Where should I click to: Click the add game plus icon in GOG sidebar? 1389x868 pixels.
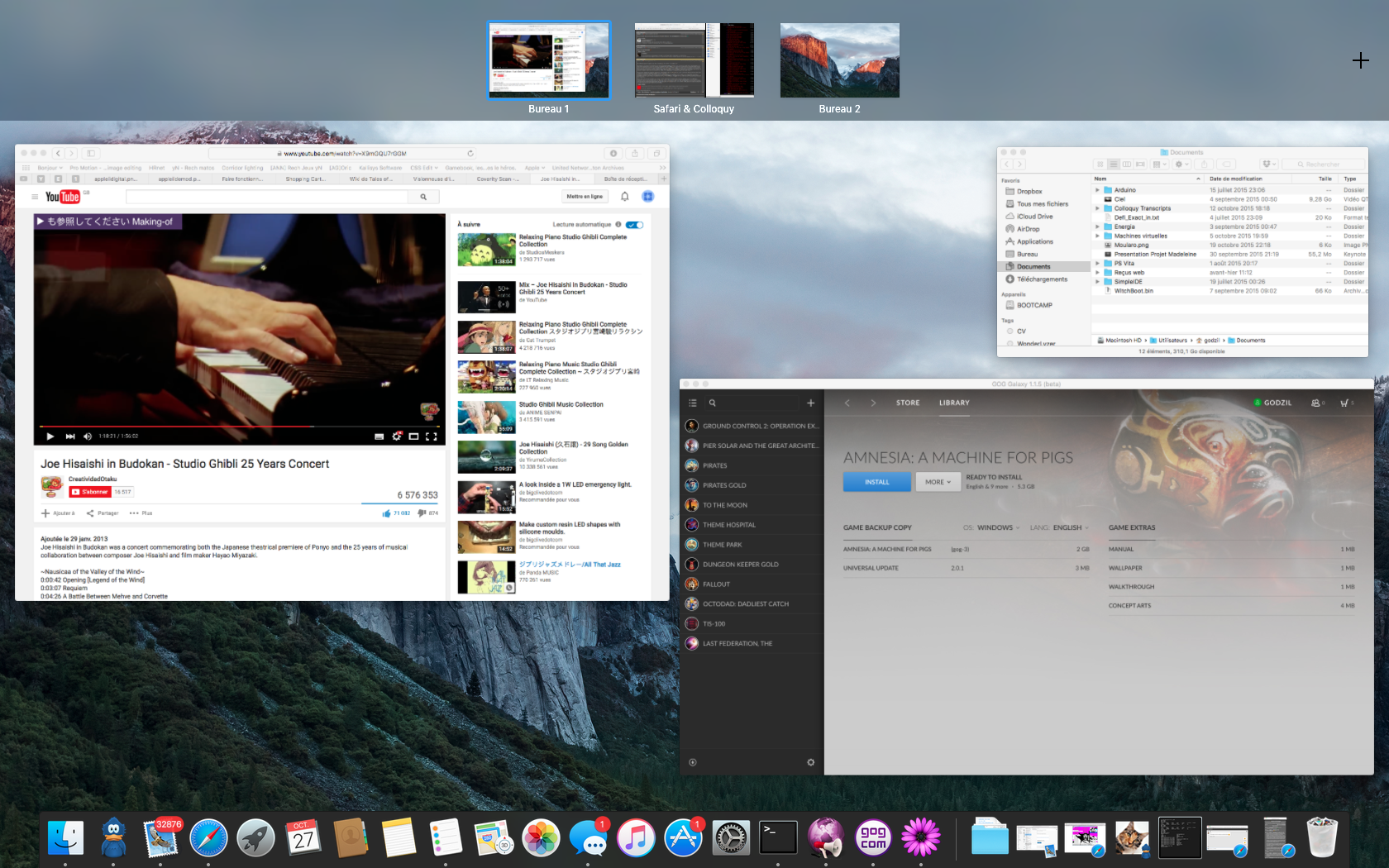(810, 403)
